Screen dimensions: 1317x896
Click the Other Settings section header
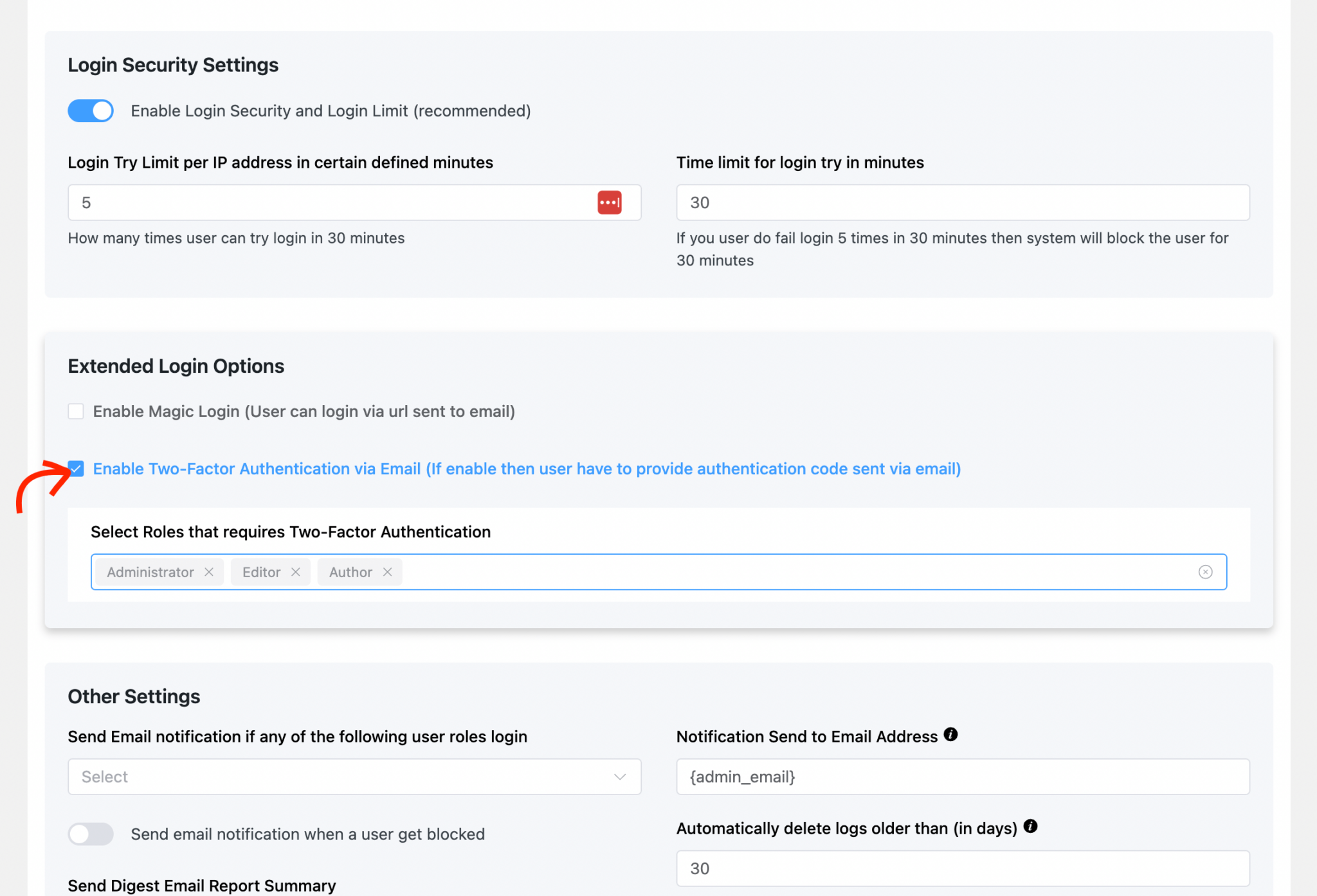(x=134, y=696)
